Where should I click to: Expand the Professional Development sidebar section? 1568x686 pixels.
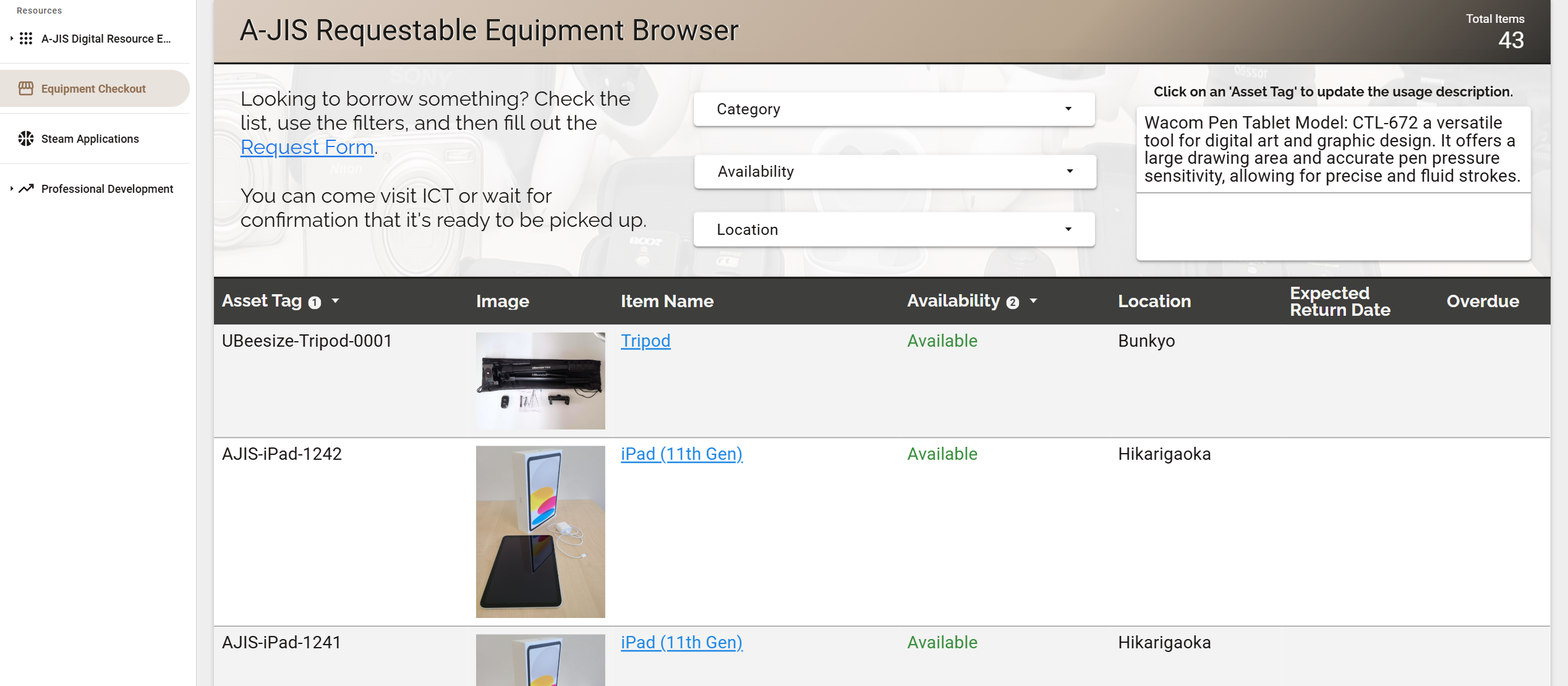[11, 188]
